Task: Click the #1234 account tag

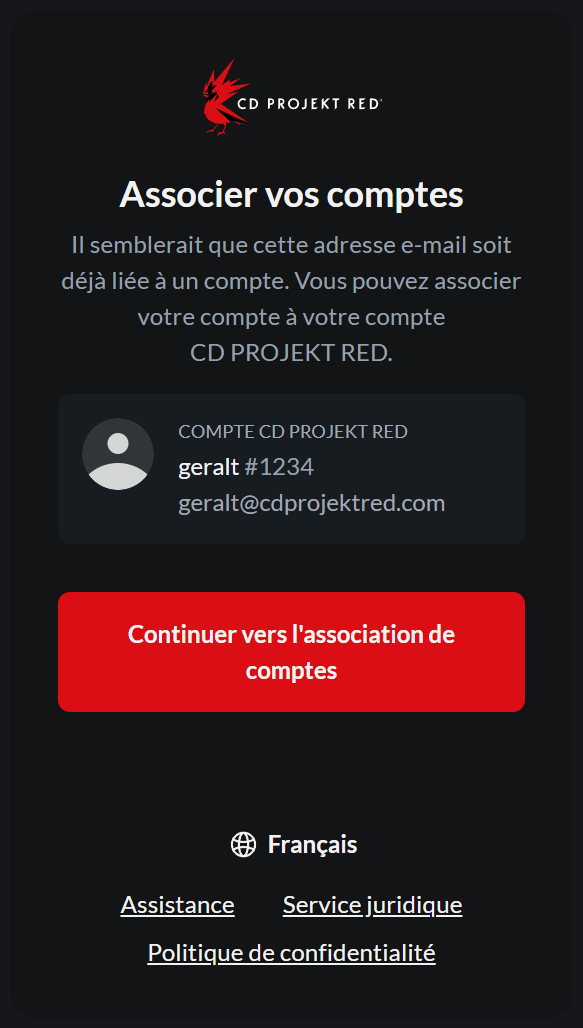Action: (279, 467)
